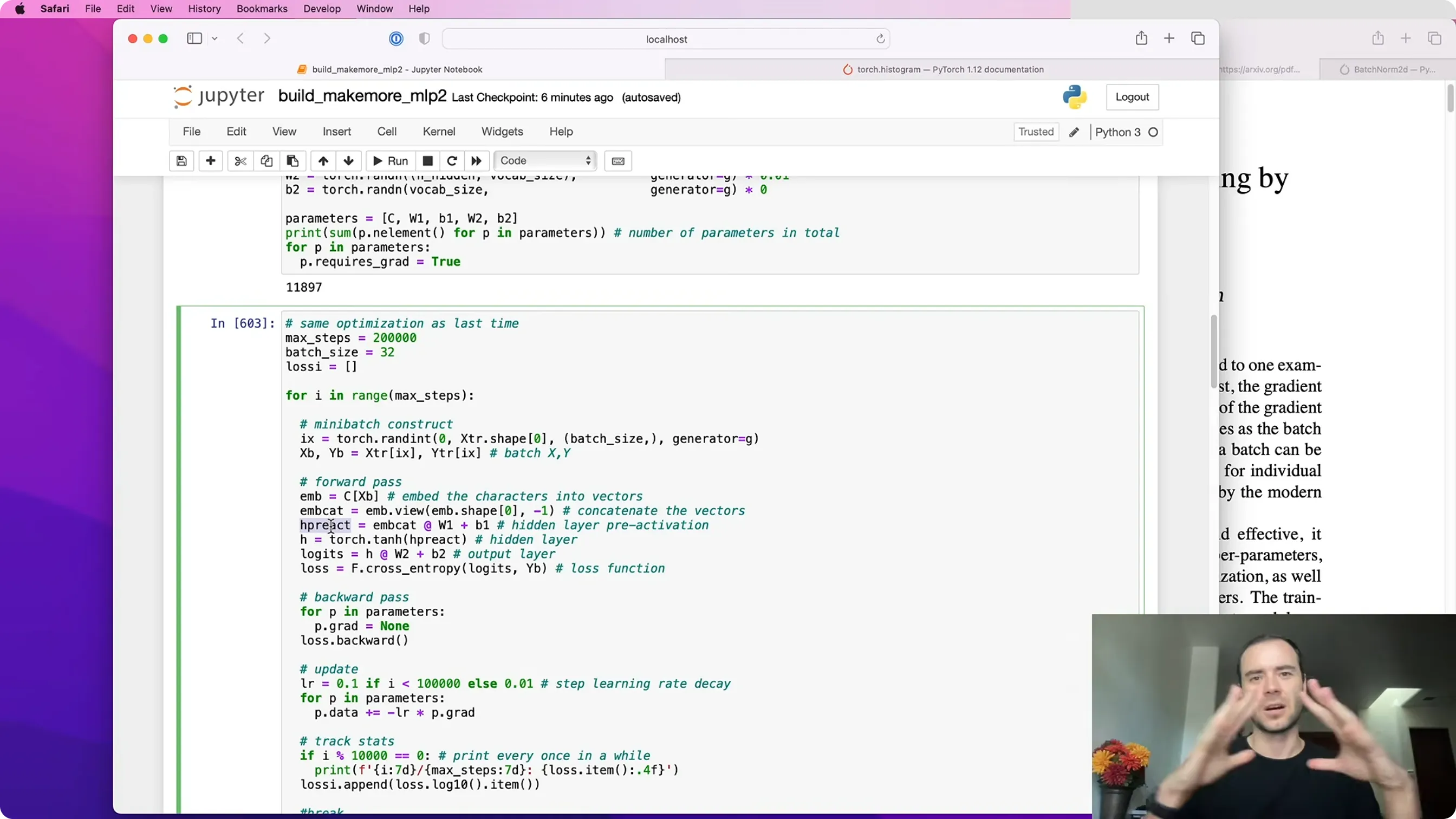
Task: Switch to torch.histogram PyTorch documentation tab
Action: coord(942,69)
